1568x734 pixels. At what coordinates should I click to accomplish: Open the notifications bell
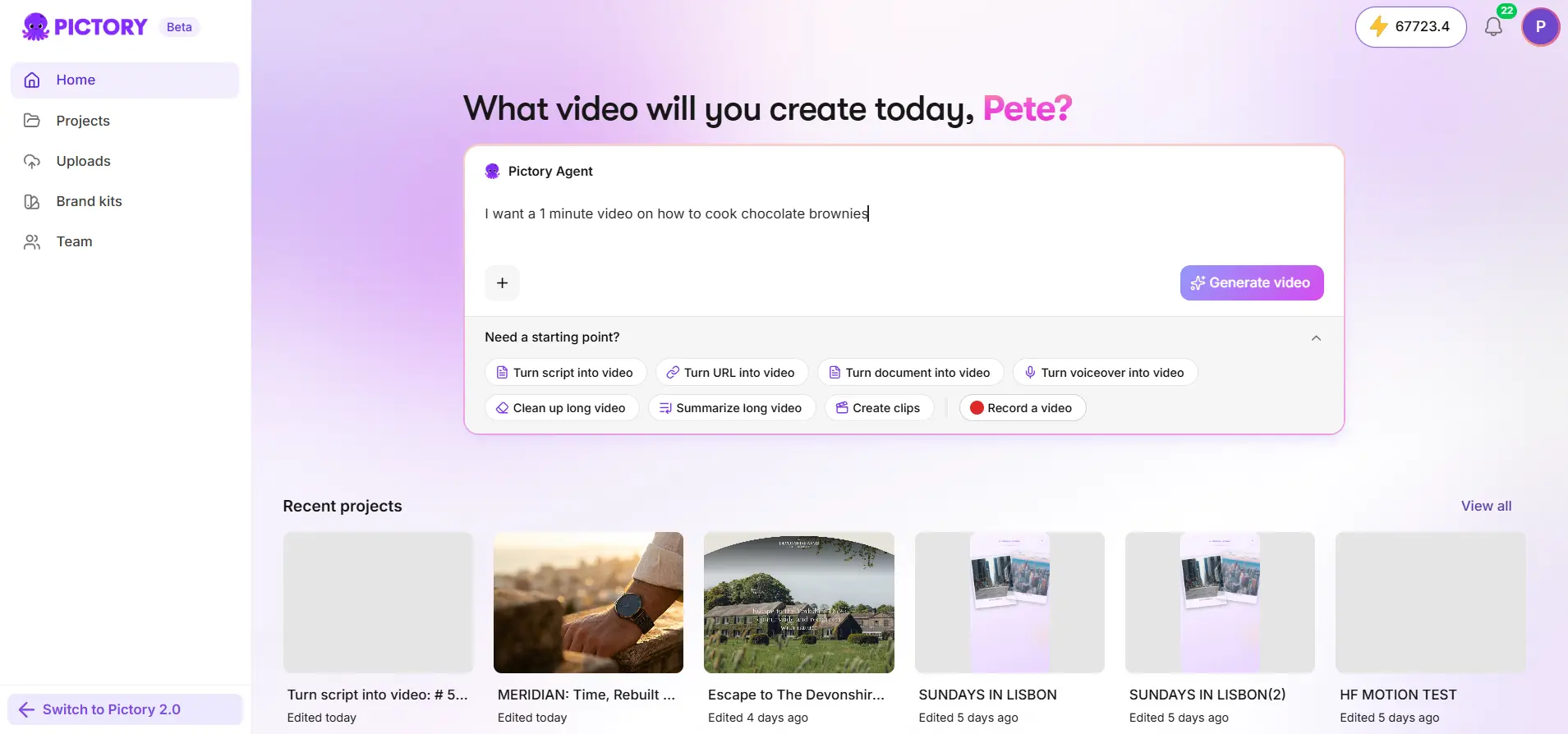tap(1493, 27)
